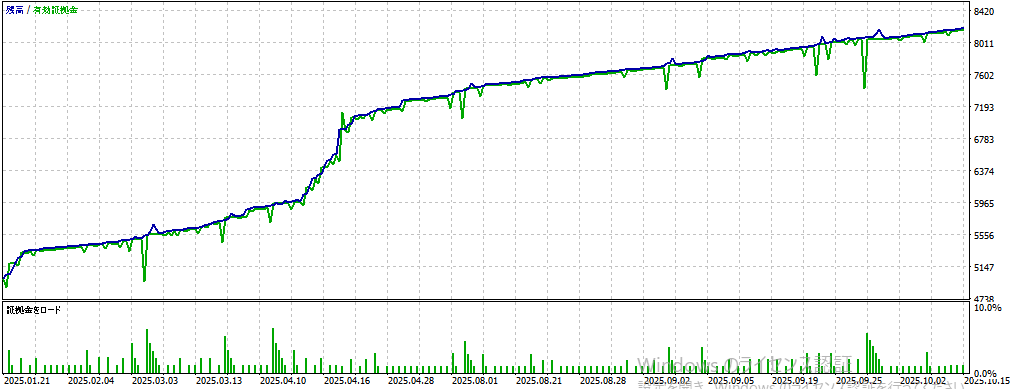The width and height of the screenshot is (1013, 389).
Task: Click the 2025.04.16 date label
Action: 348,381
